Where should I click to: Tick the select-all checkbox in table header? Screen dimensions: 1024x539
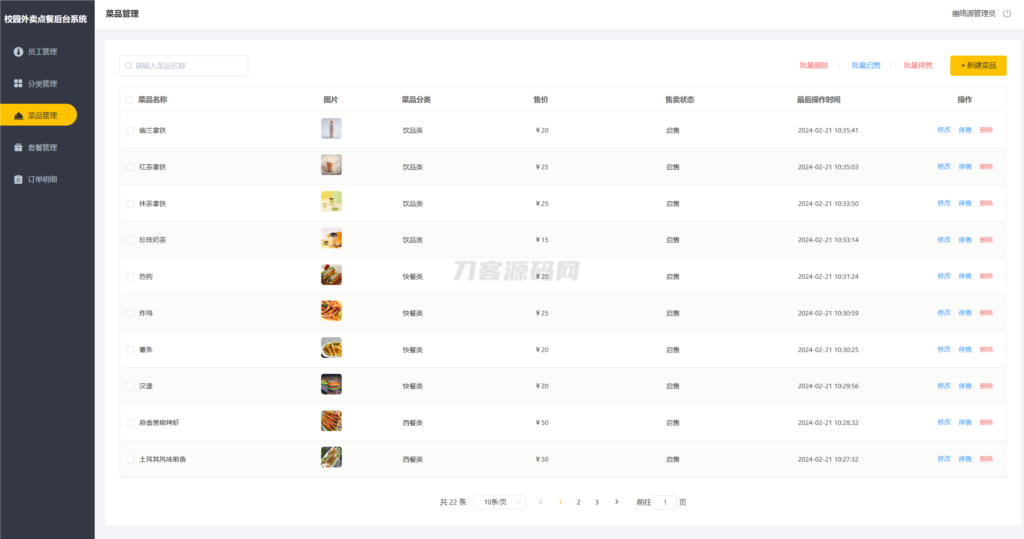(x=129, y=100)
